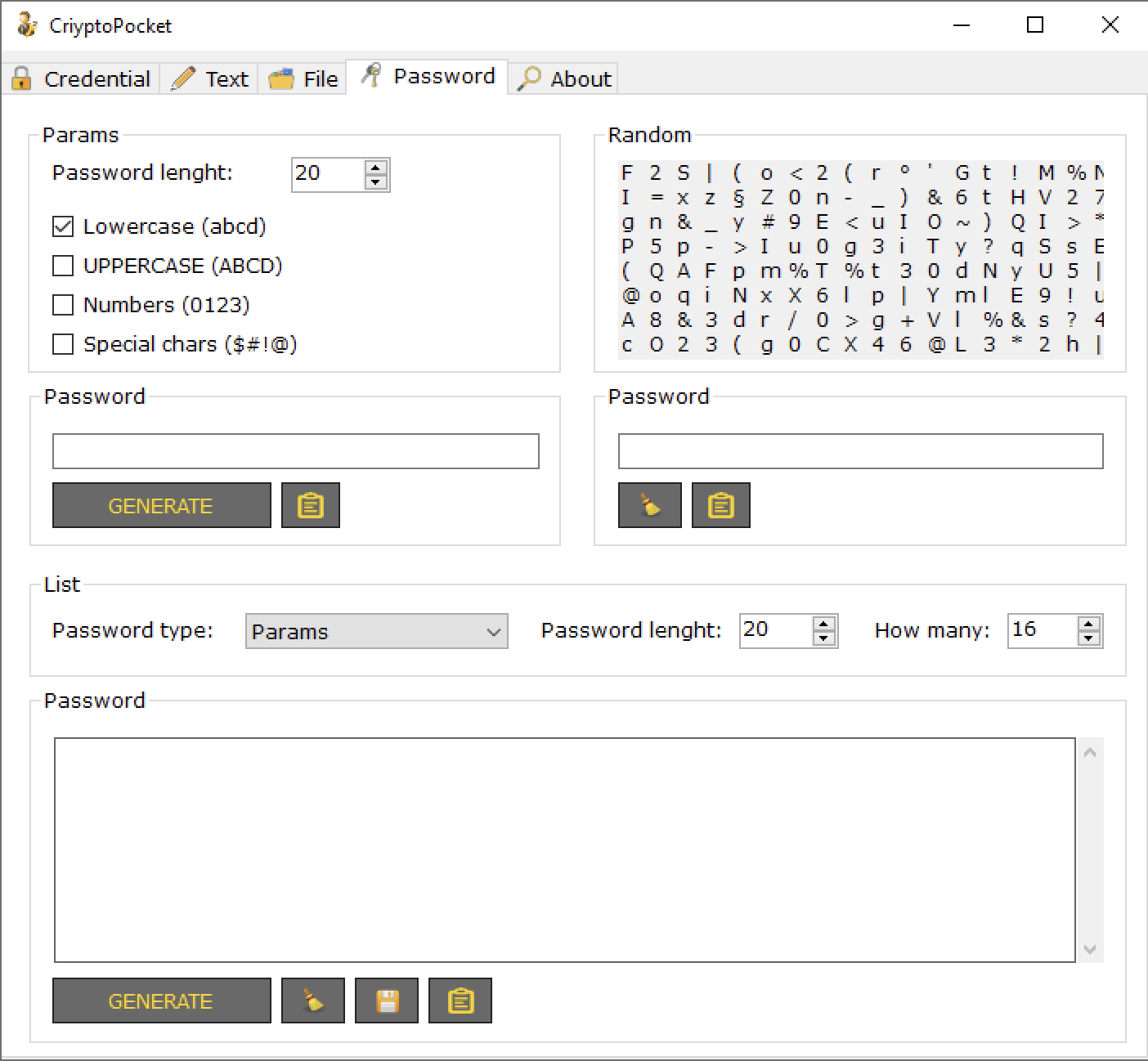
Task: Select the Password tab
Action: pos(428,76)
